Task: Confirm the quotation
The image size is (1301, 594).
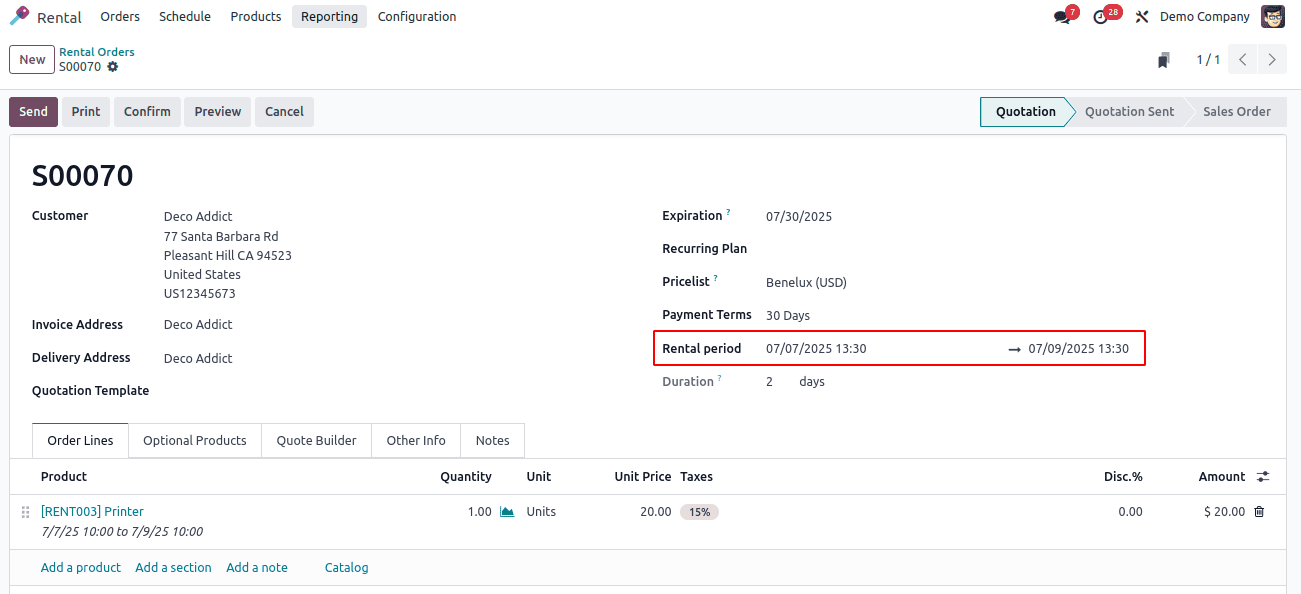Action: click(x=147, y=112)
